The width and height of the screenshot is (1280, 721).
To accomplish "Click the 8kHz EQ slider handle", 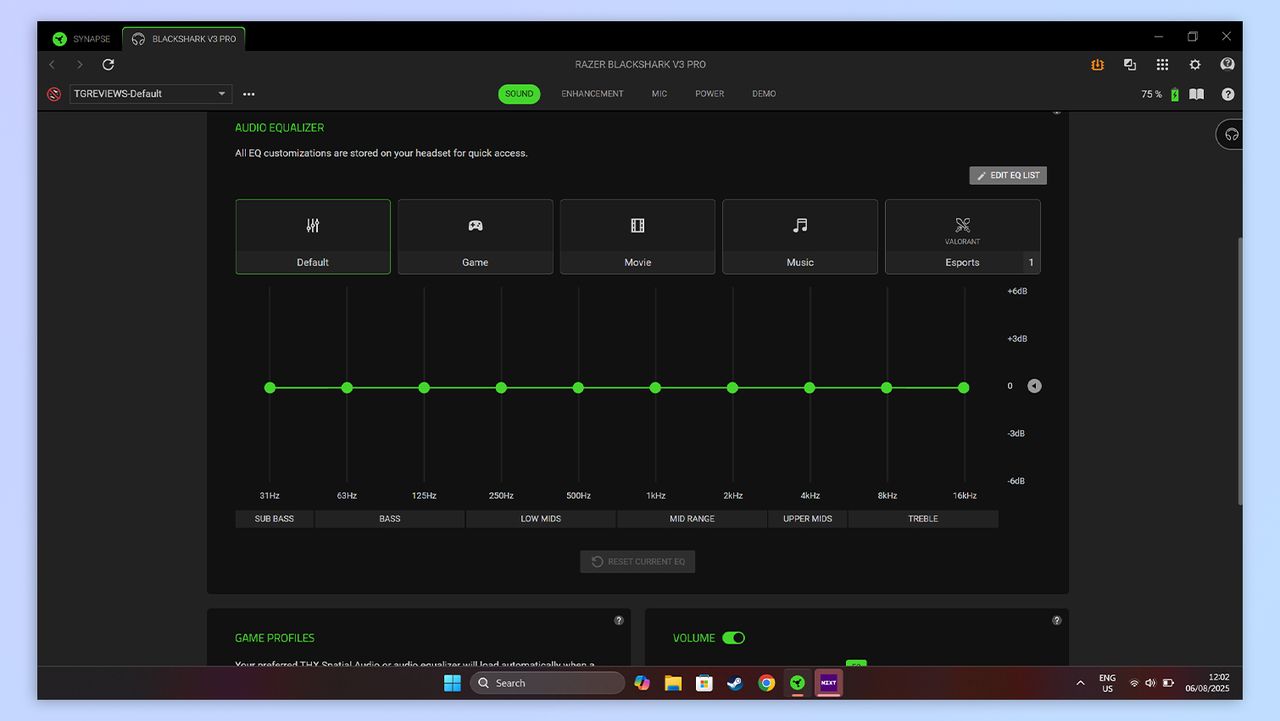I will [x=886, y=388].
